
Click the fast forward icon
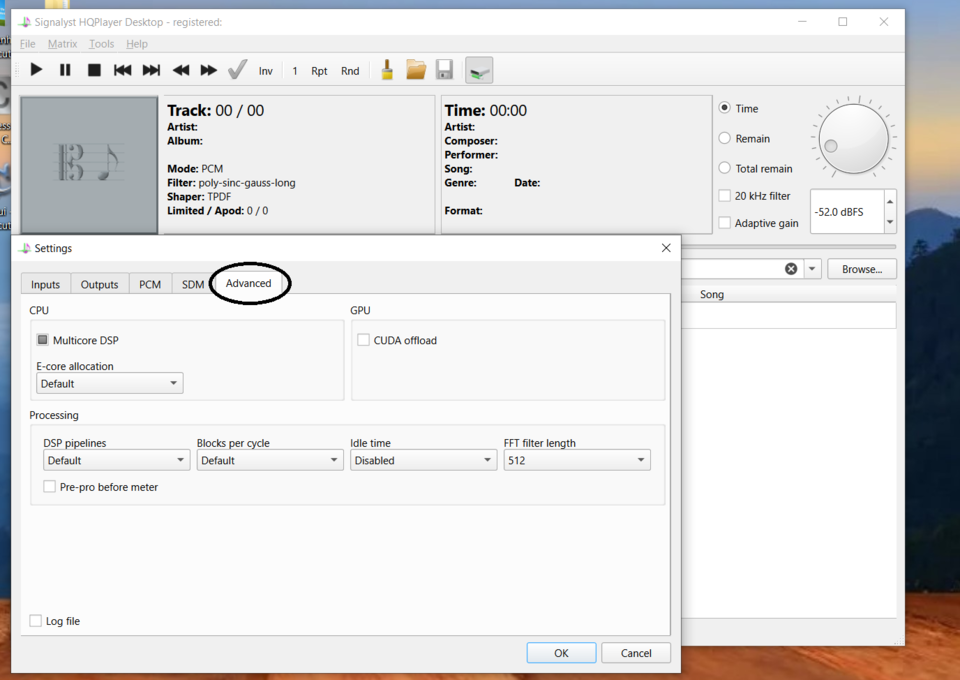209,70
